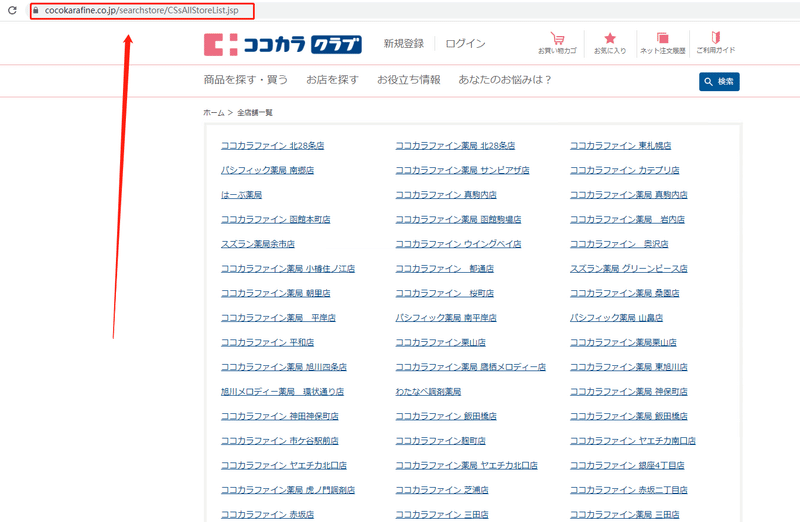Open はーぶ薬局 link
The image size is (800, 522).
241,194
